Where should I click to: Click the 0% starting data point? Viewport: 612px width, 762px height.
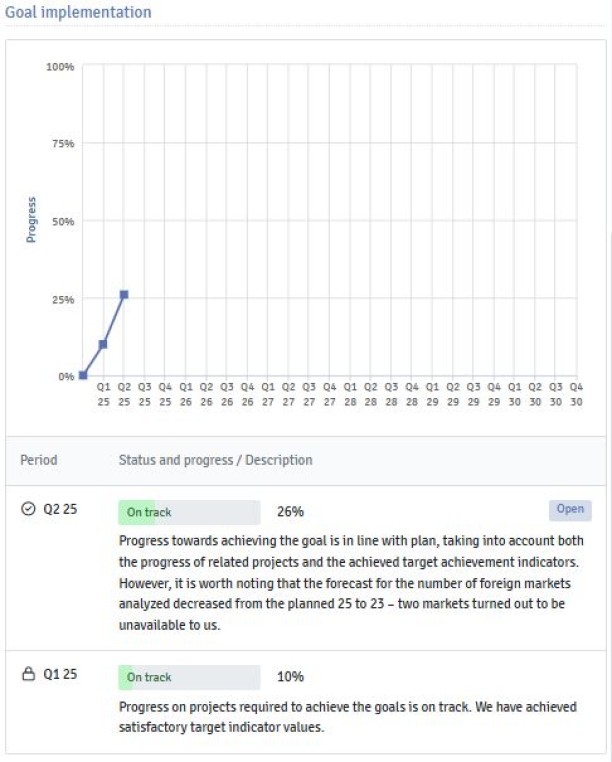83,375
